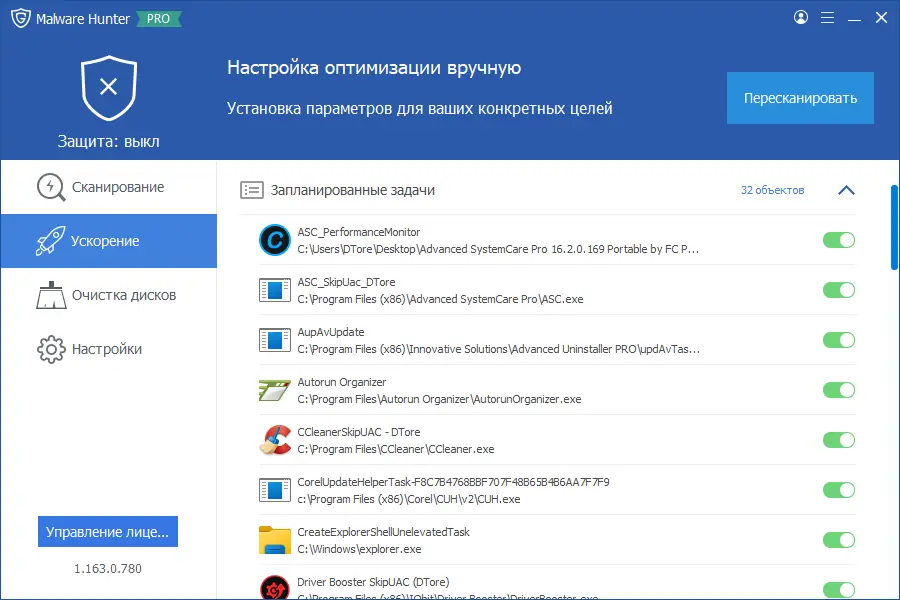Viewport: 900px width, 600px height.
Task: Select the ASC_PerformanceMonitor task name
Action: pyautogui.click(x=358, y=232)
